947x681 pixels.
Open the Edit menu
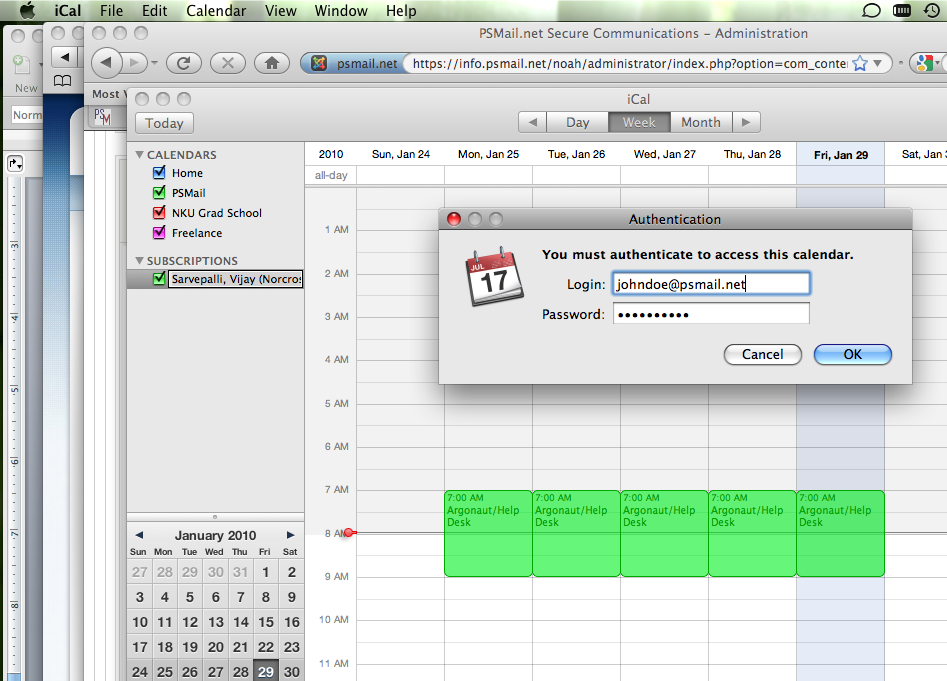click(x=155, y=11)
